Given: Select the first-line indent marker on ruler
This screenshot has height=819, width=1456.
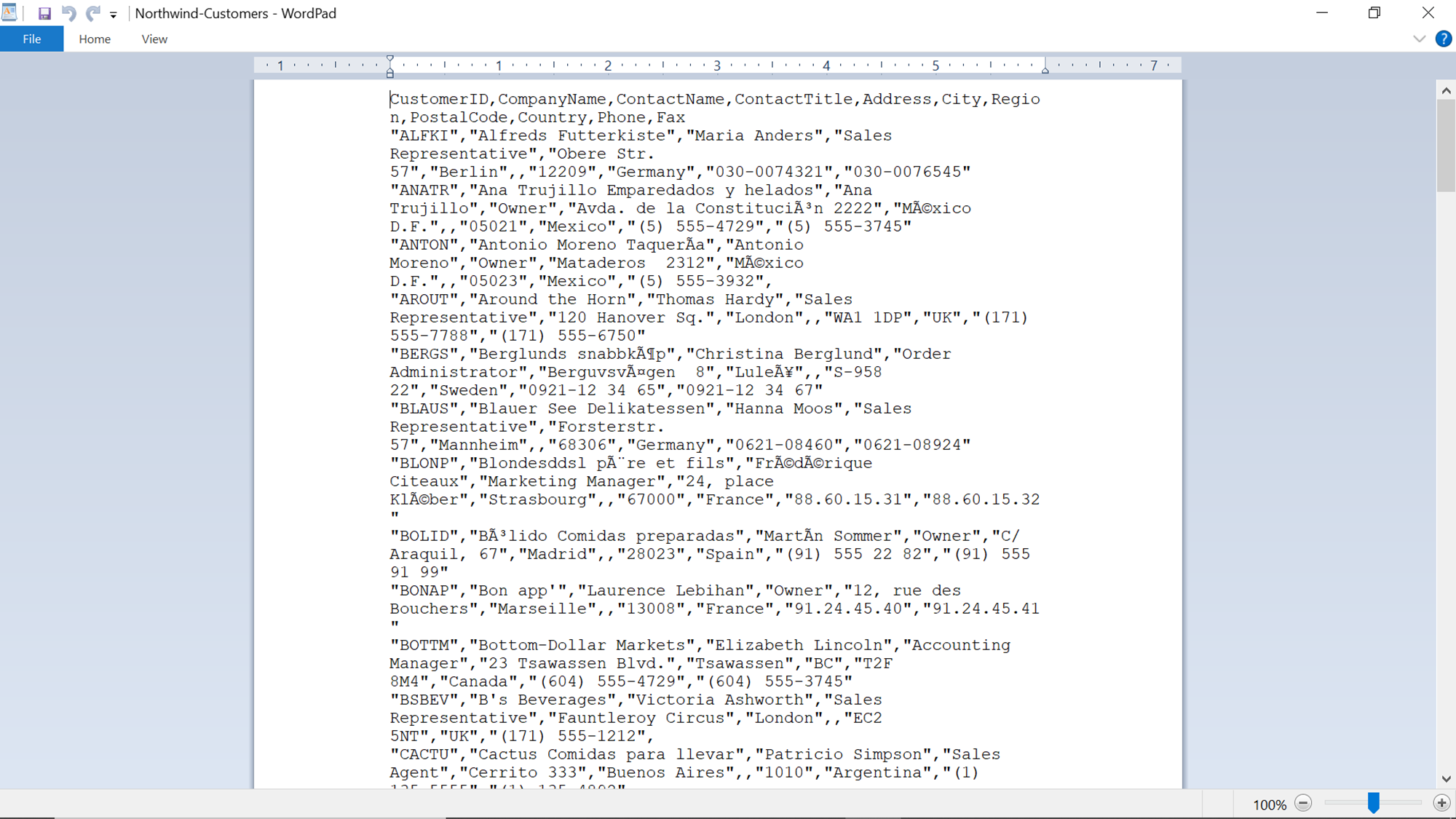Looking at the screenshot, I should point(390,59).
